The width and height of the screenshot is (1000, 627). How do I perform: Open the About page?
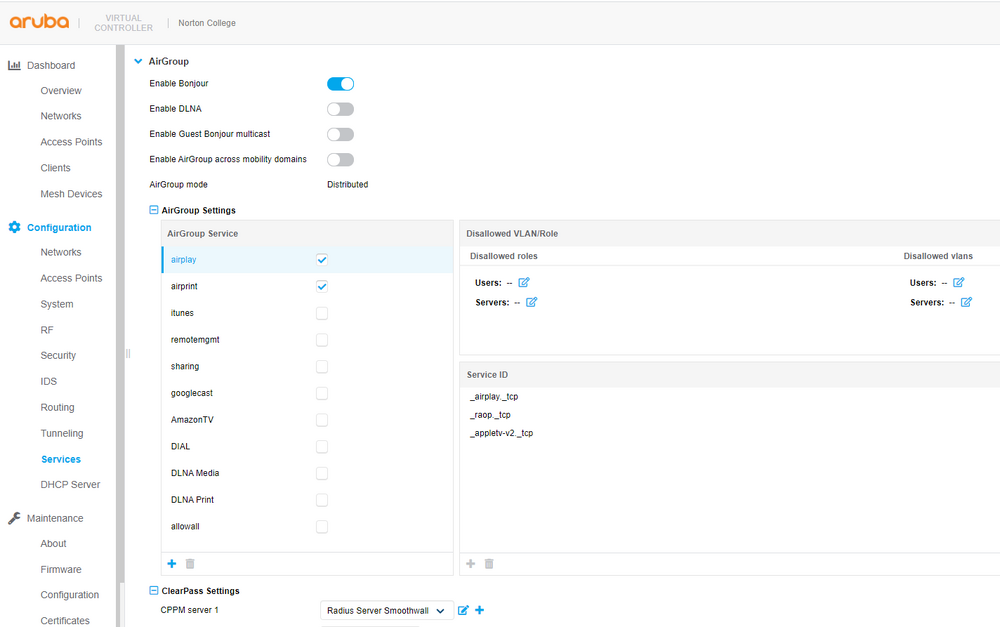tap(53, 543)
